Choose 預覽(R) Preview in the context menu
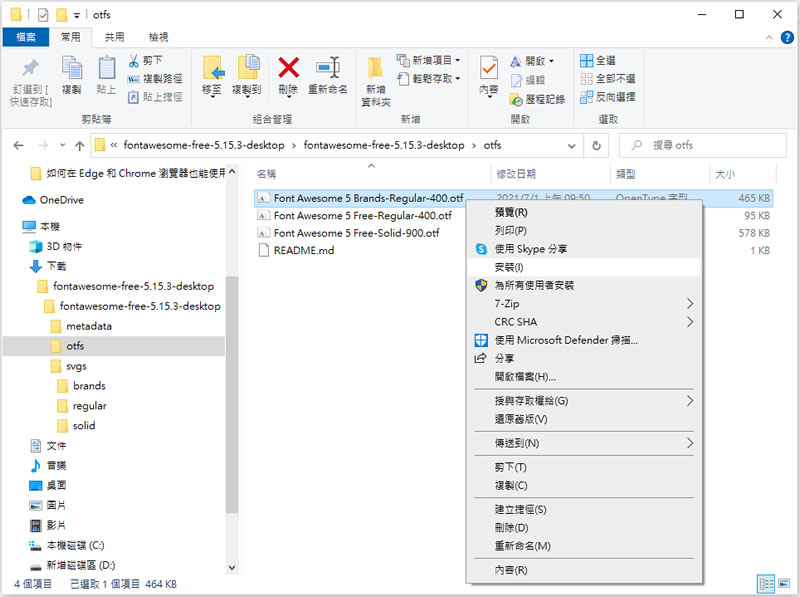The width and height of the screenshot is (800, 597). click(584, 212)
